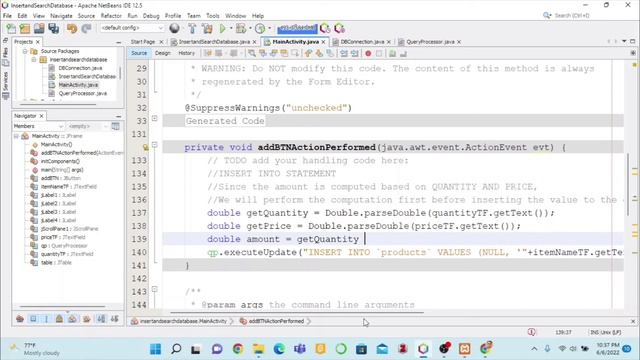
Task: Switch to the DBConnection.java tab
Action: pos(362,42)
